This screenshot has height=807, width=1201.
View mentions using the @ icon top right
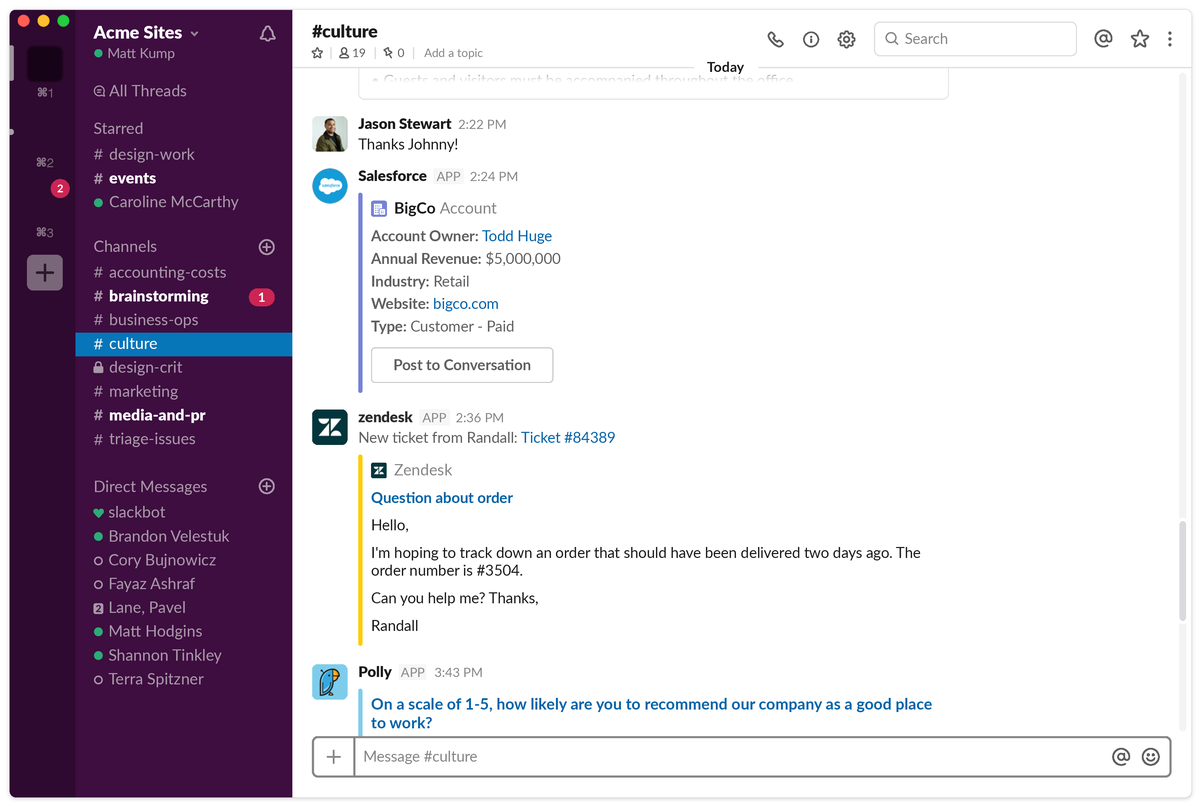(1103, 38)
